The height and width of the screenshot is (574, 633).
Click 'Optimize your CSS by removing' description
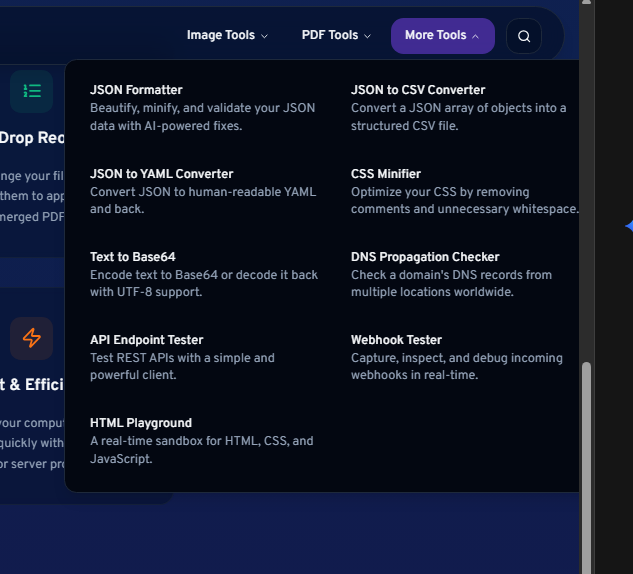pos(465,200)
